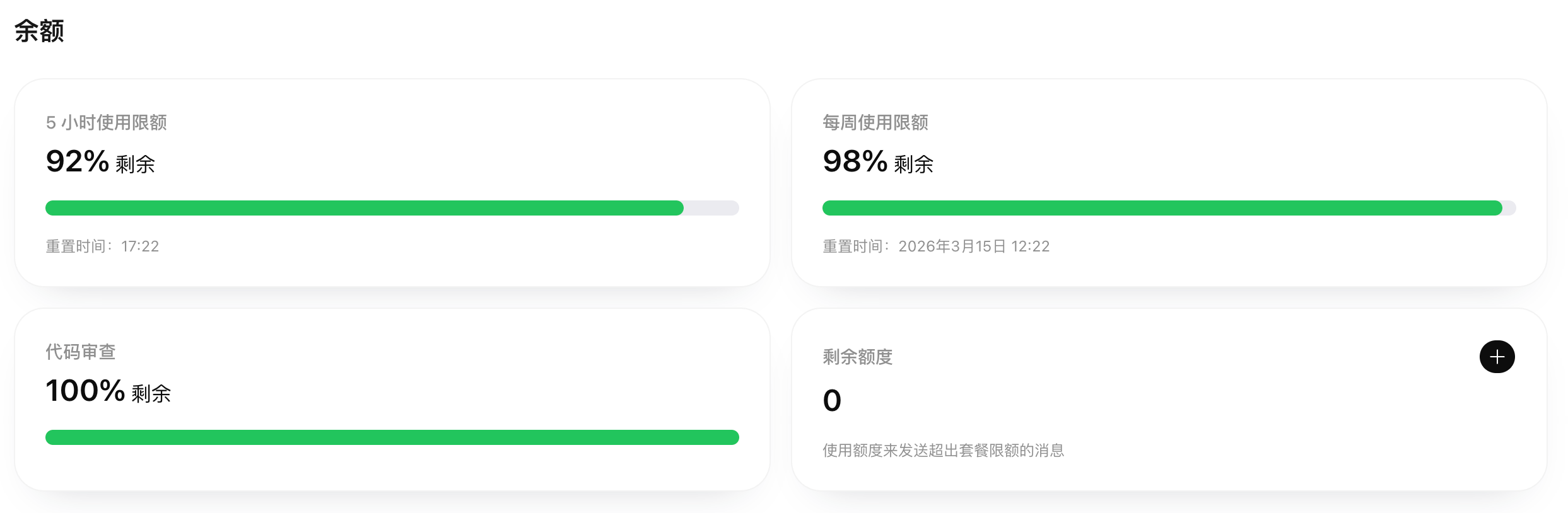Click the 代码审查 progress bar
1568x513 pixels.
pos(392,437)
